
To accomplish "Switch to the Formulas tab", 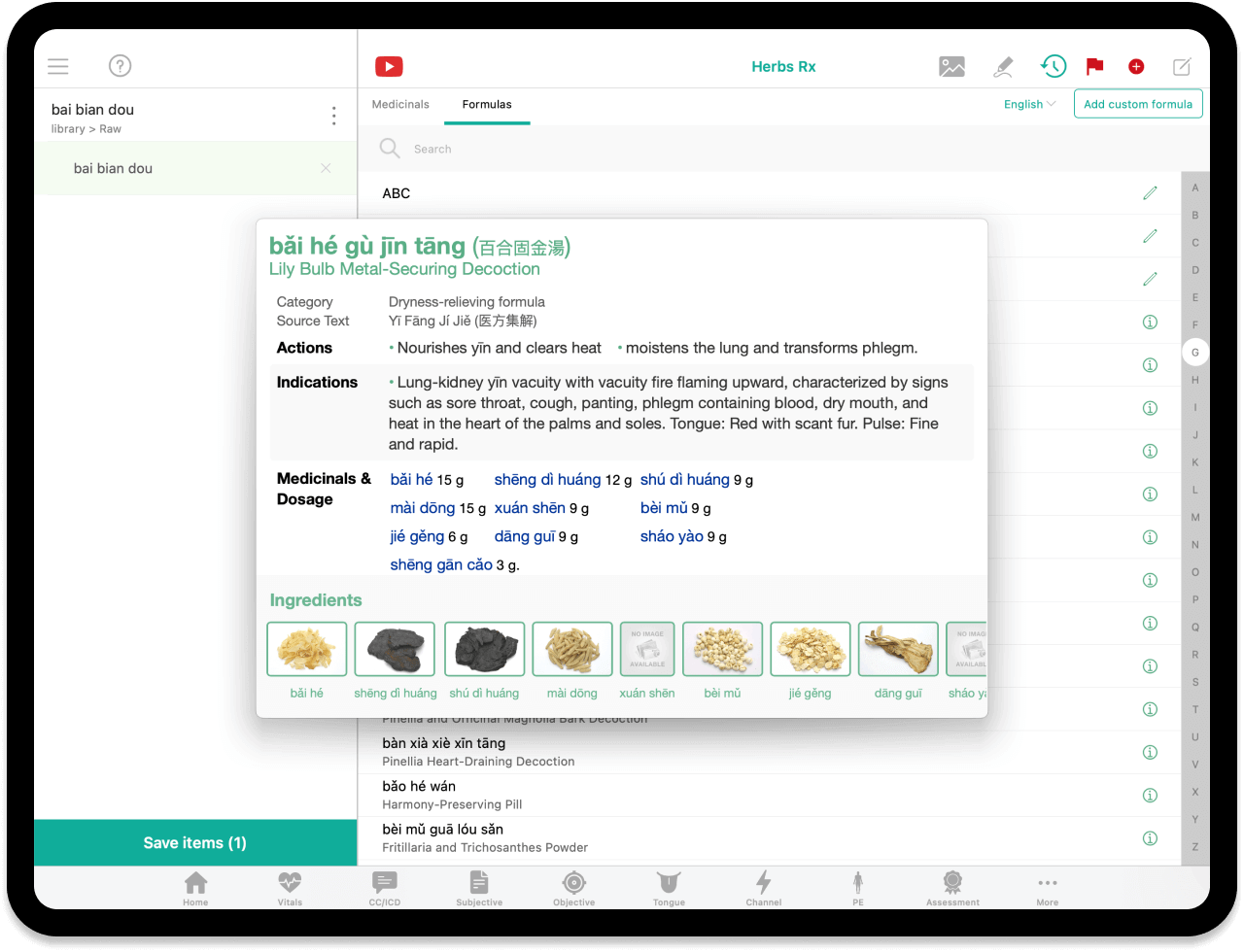I will point(487,104).
